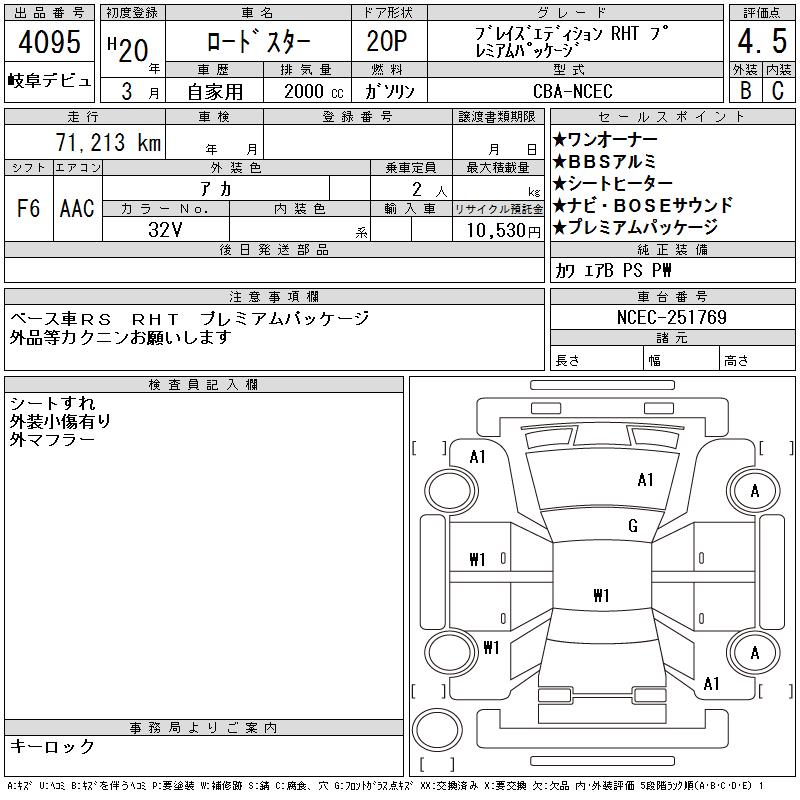800x800 pixels.
Task: Click the lot number 4095 field
Action: point(49,41)
